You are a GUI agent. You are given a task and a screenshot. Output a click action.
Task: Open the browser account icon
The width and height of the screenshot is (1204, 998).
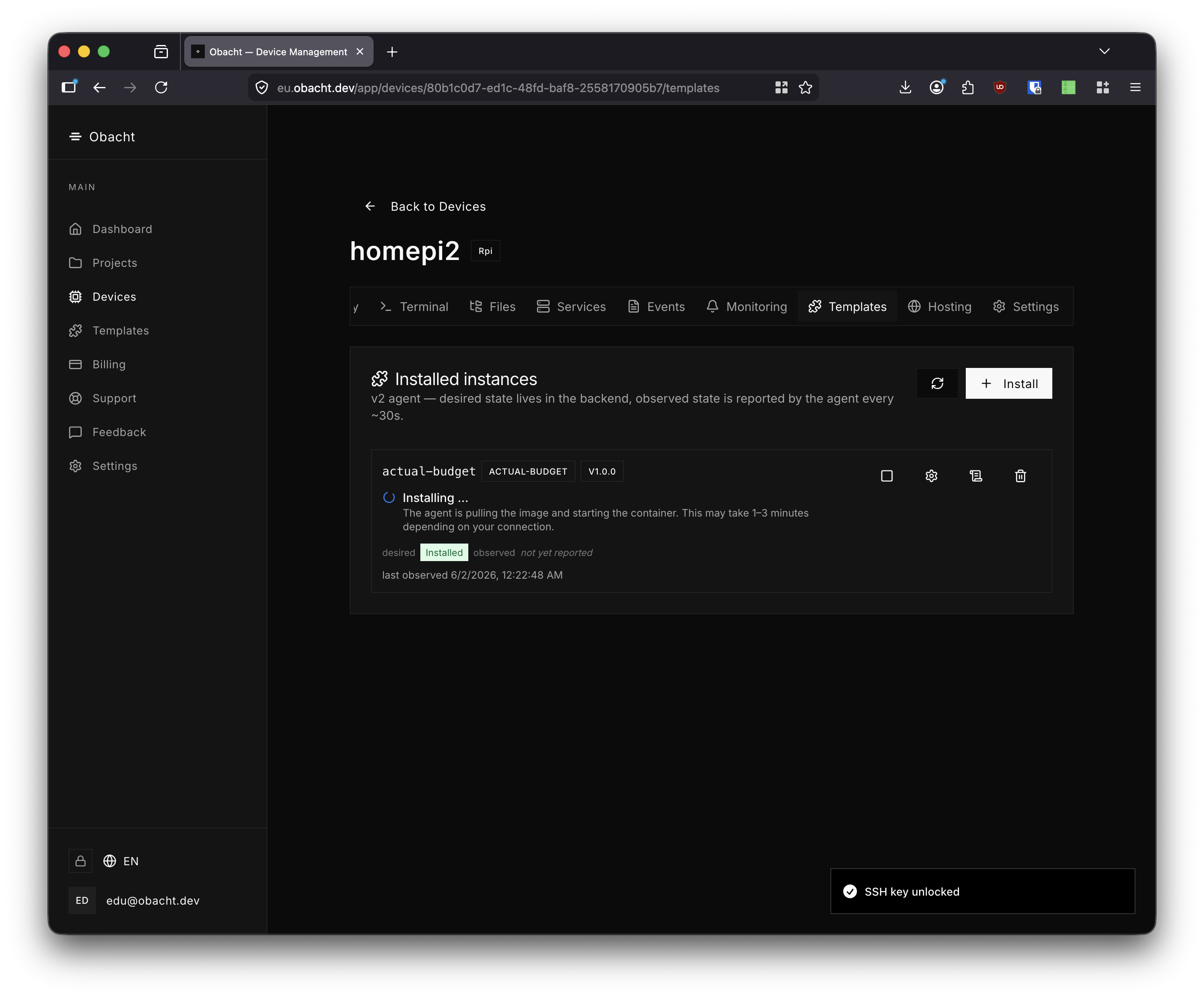coord(936,87)
